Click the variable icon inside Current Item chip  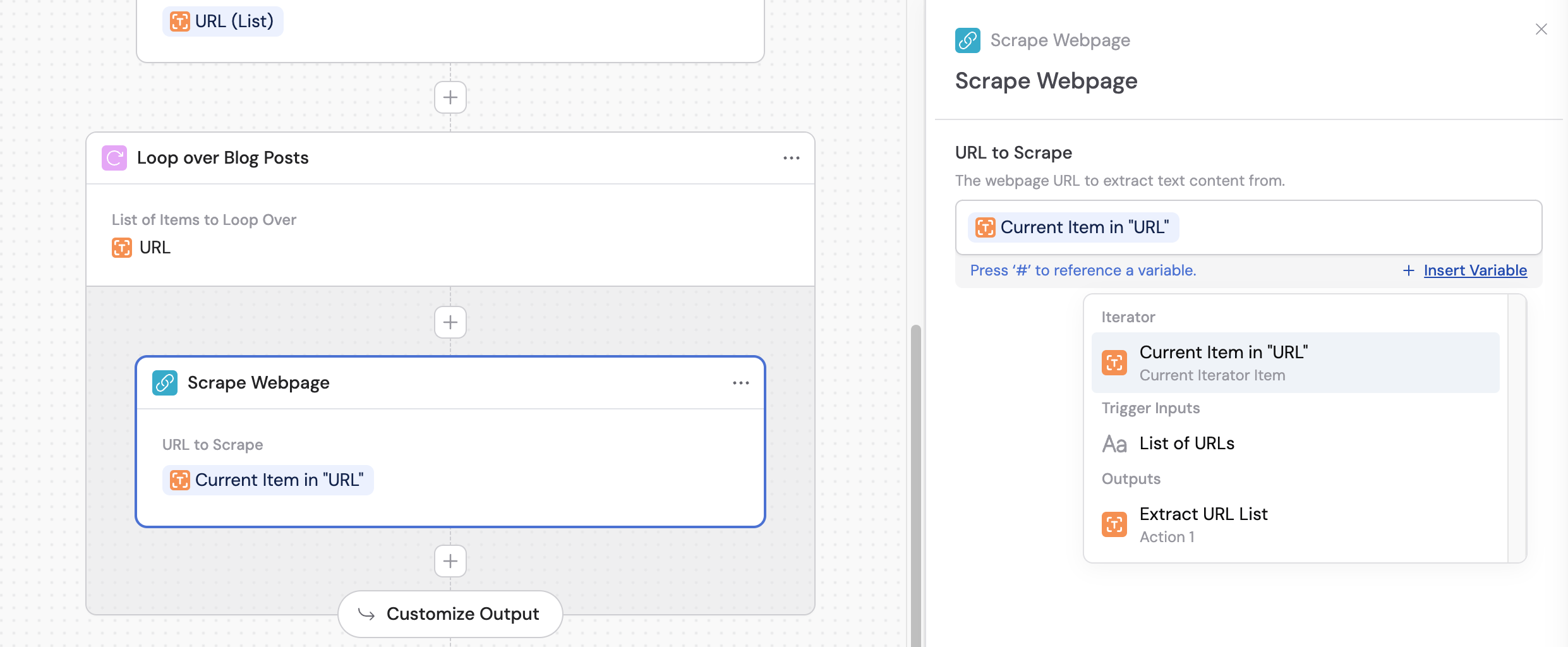984,227
